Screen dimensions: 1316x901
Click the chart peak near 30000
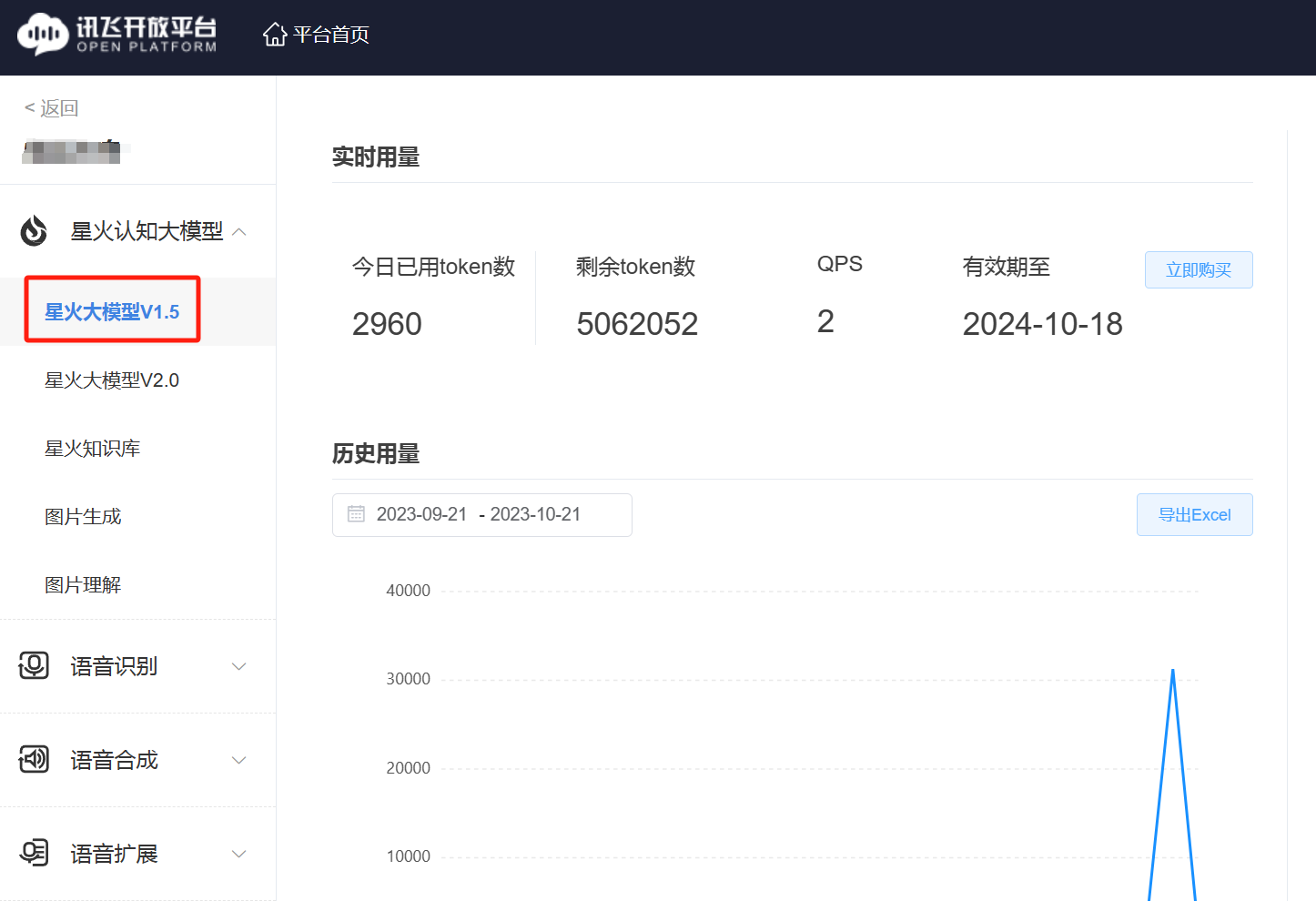tap(1173, 671)
